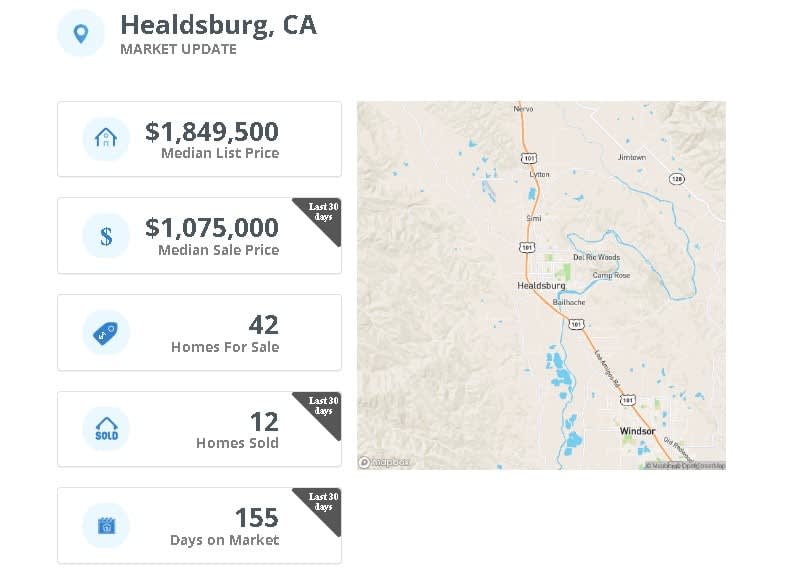Click the Last 30 days ribbon on Homes Sold
Screen dimensions: 789x581
click(x=321, y=412)
